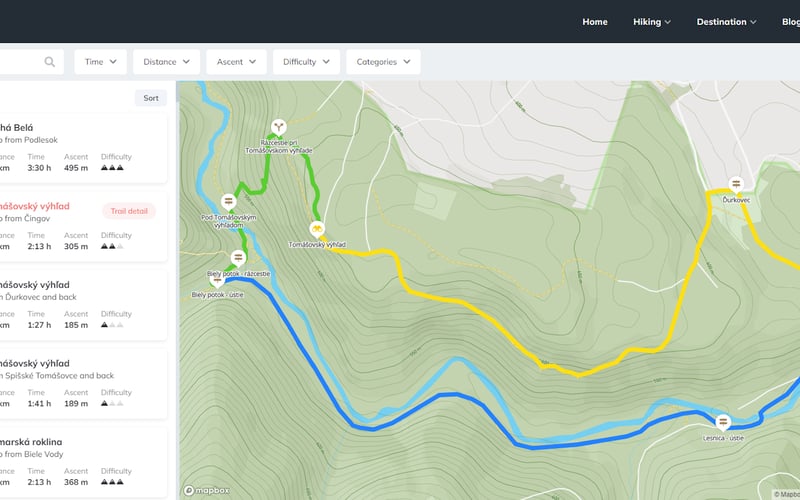Click the green trail line on the map
The image size is (800, 500).
[x=267, y=168]
